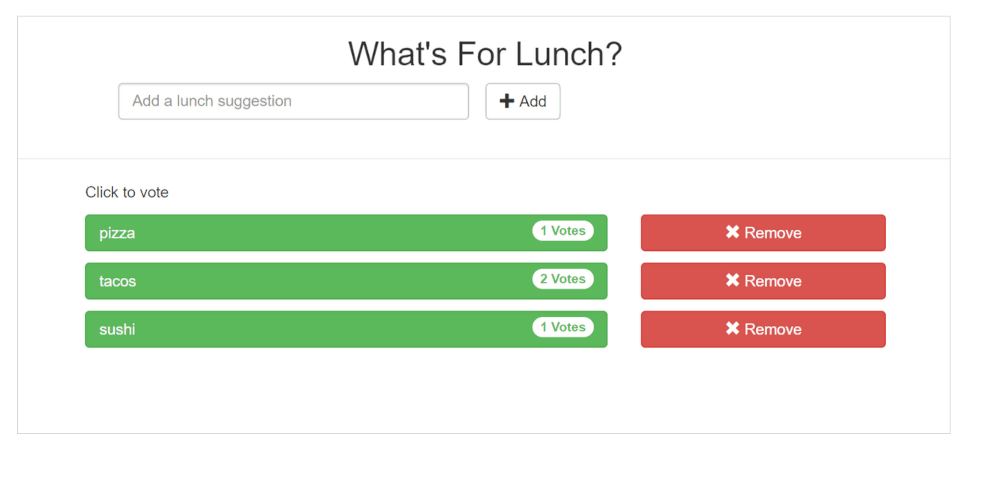Click the X icon in pizza's Remove button
This screenshot has height=479, width=988.
point(732,232)
